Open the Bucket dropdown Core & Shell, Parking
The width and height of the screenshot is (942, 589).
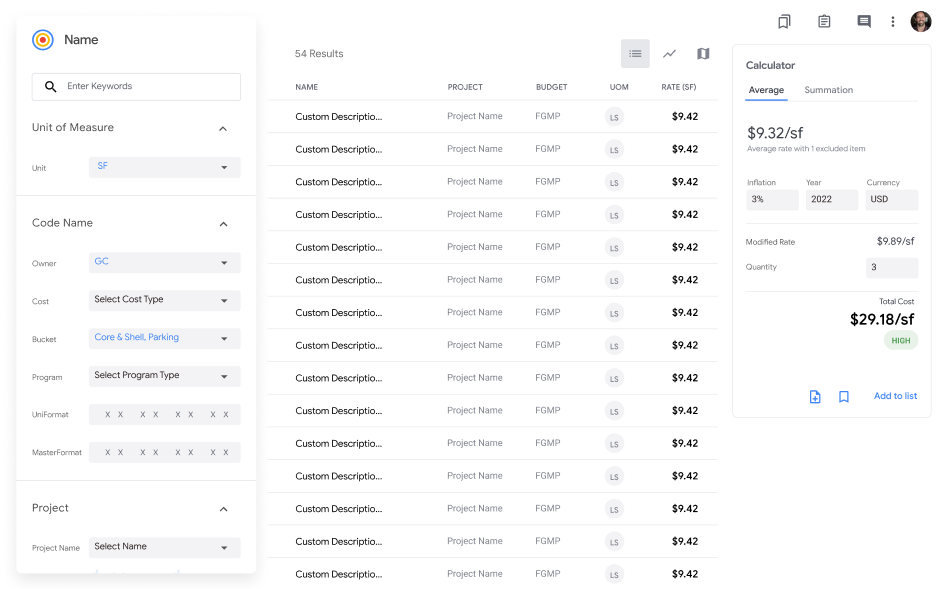click(165, 338)
